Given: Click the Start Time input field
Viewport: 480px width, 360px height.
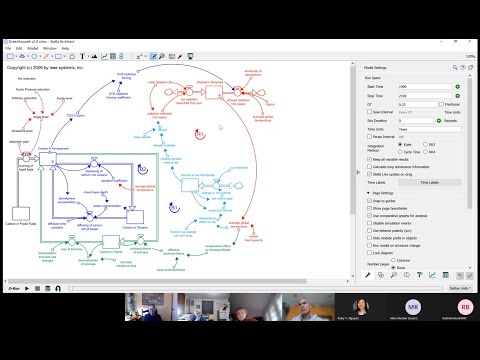Looking at the screenshot, I should click(425, 87).
